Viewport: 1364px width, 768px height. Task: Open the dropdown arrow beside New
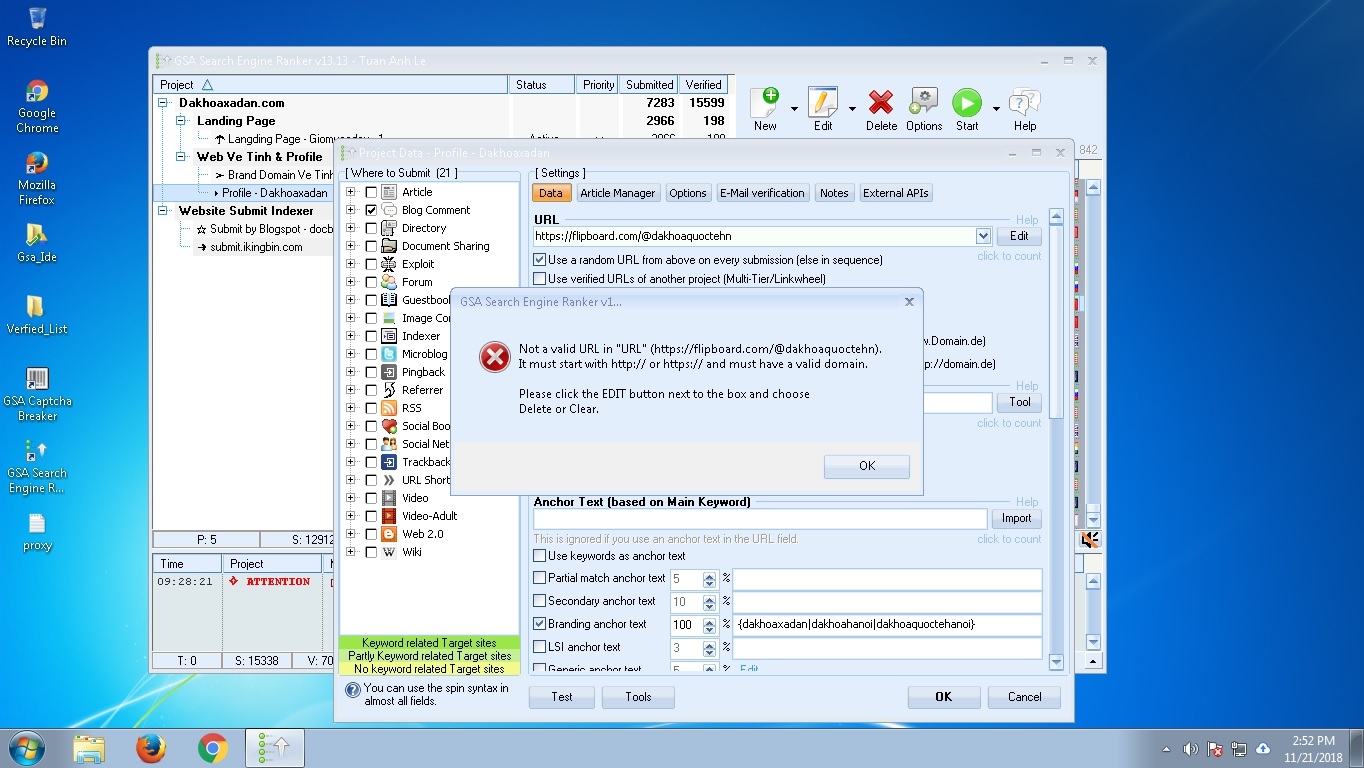pos(794,108)
